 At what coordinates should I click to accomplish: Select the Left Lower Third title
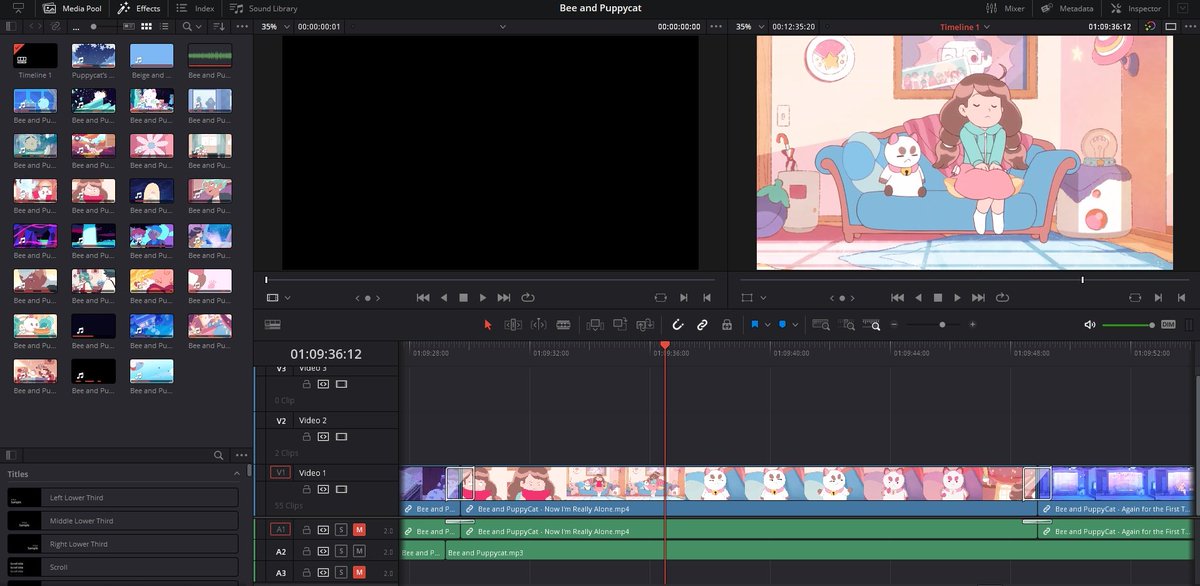pos(124,497)
